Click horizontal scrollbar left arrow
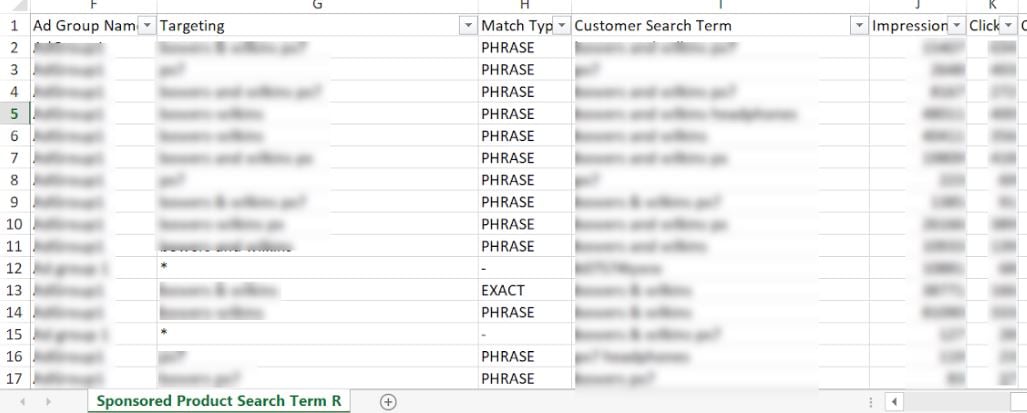1027x413 pixels. point(895,402)
